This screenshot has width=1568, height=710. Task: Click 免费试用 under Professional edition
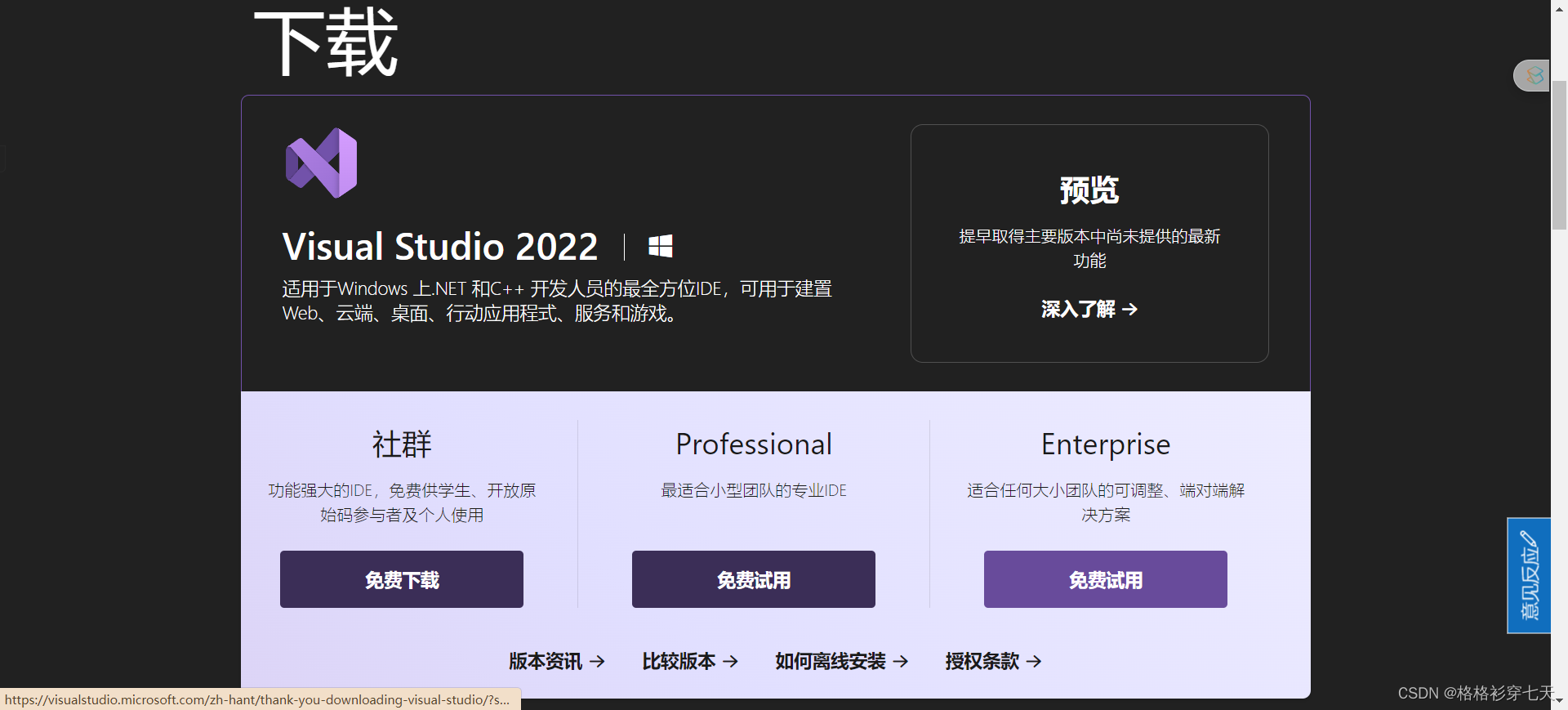pos(754,579)
